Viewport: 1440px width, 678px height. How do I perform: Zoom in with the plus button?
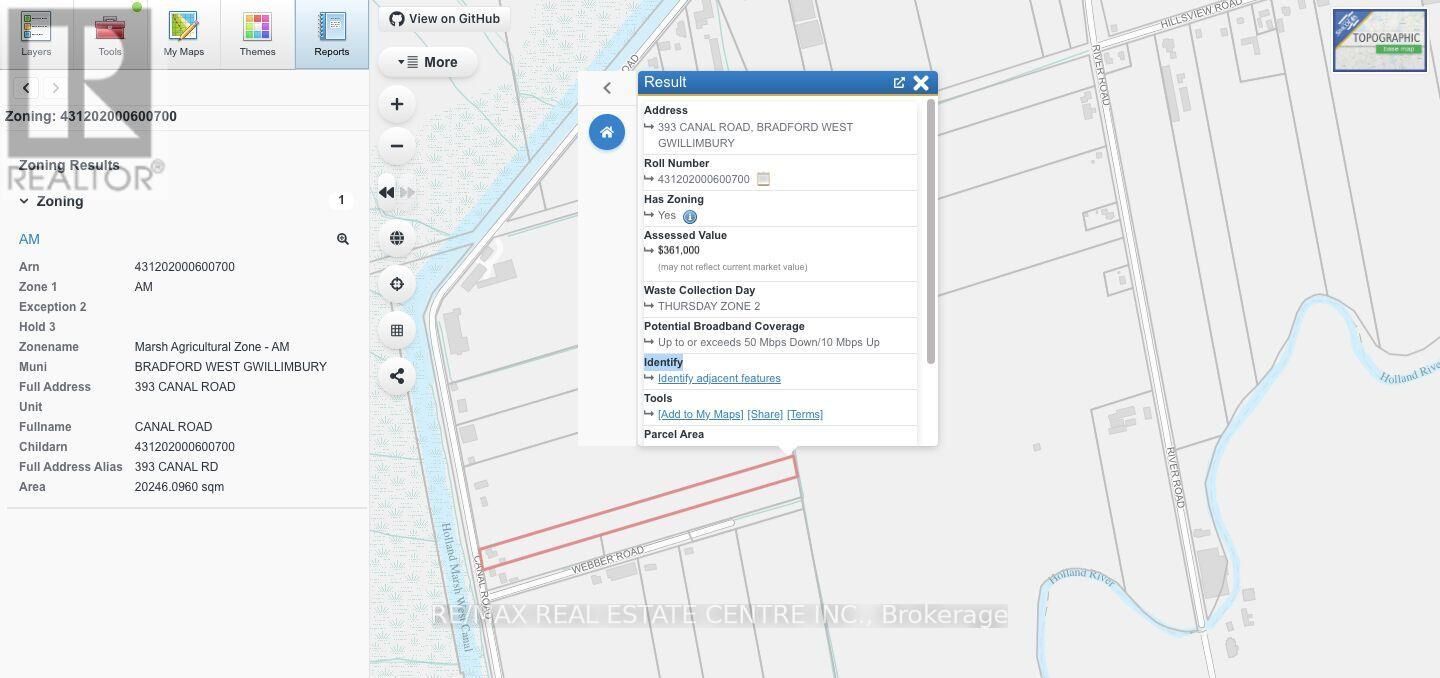(397, 104)
